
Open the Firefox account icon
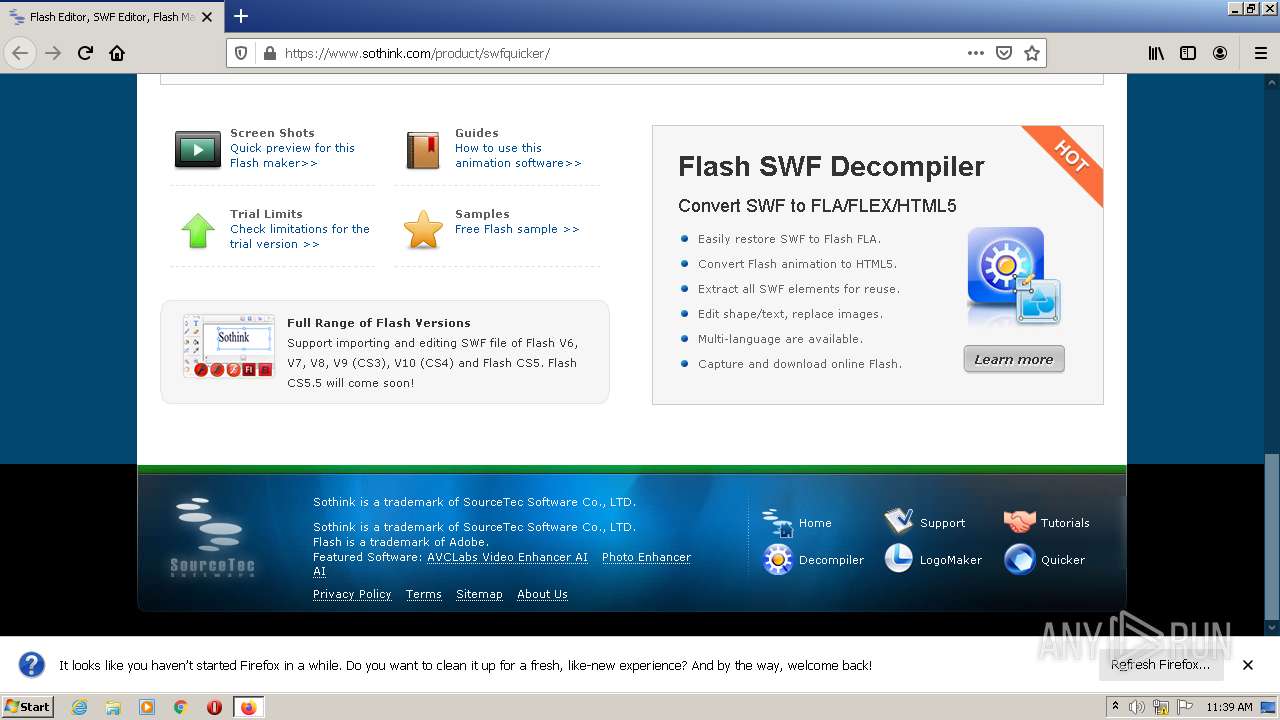click(1220, 53)
